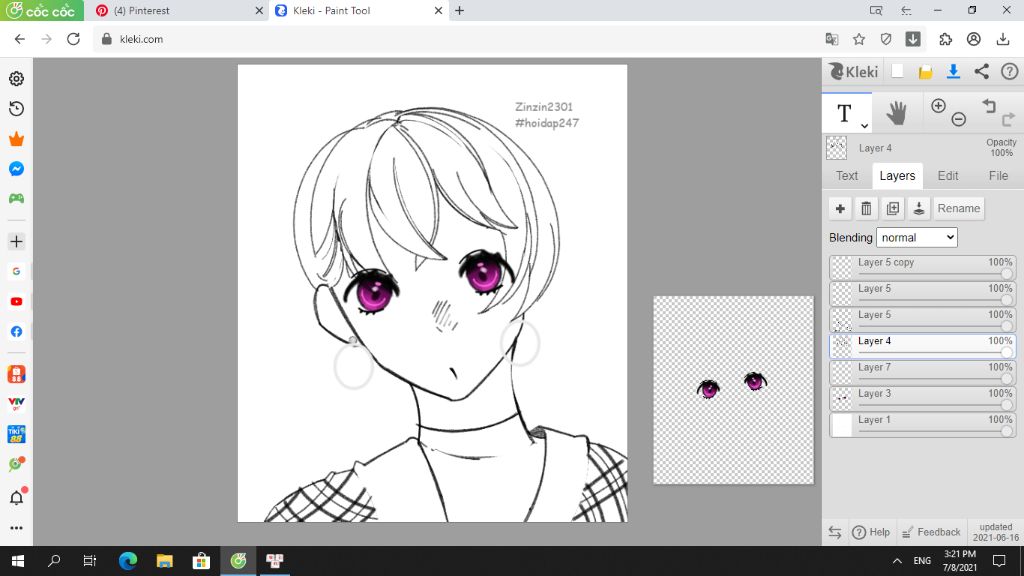Open Windows taskbar search
Image resolution: width=1024 pixels, height=576 pixels.
point(54,560)
